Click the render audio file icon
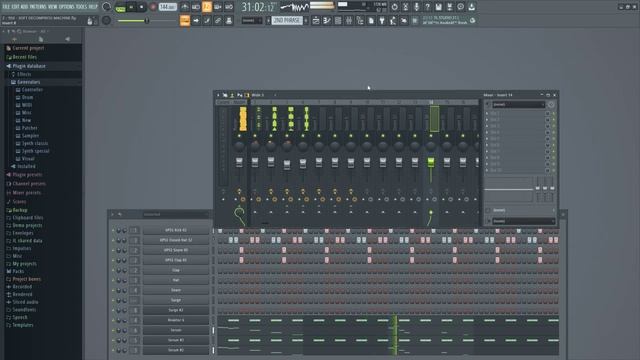The image size is (640, 360). click(449, 7)
